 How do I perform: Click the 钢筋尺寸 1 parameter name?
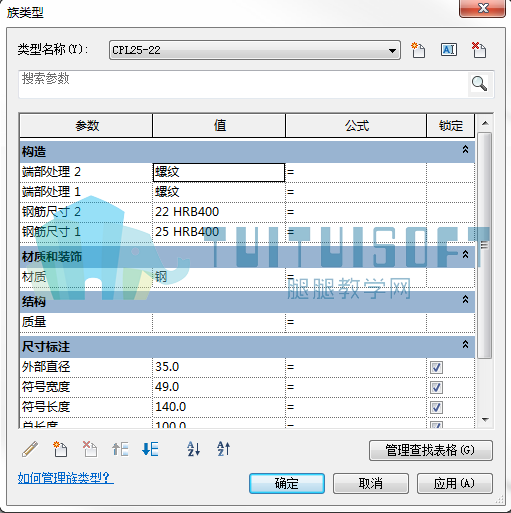pyautogui.click(x=52, y=232)
